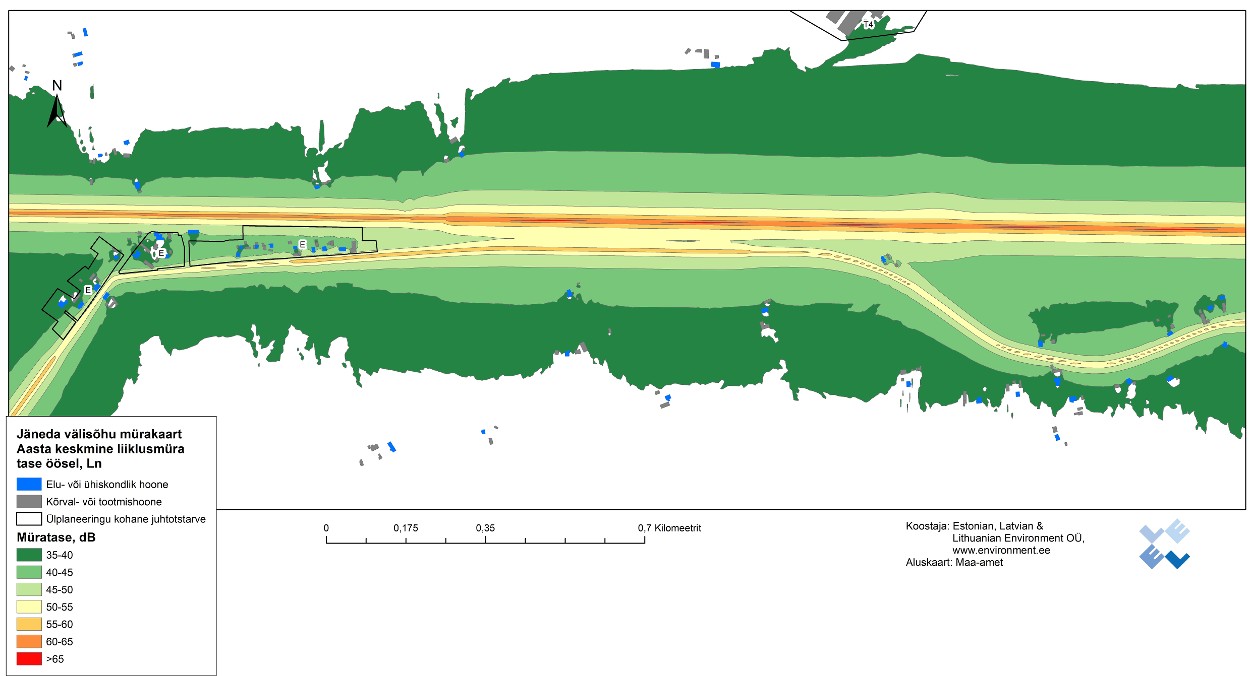Select the T4 zone label on the map

coord(868,23)
